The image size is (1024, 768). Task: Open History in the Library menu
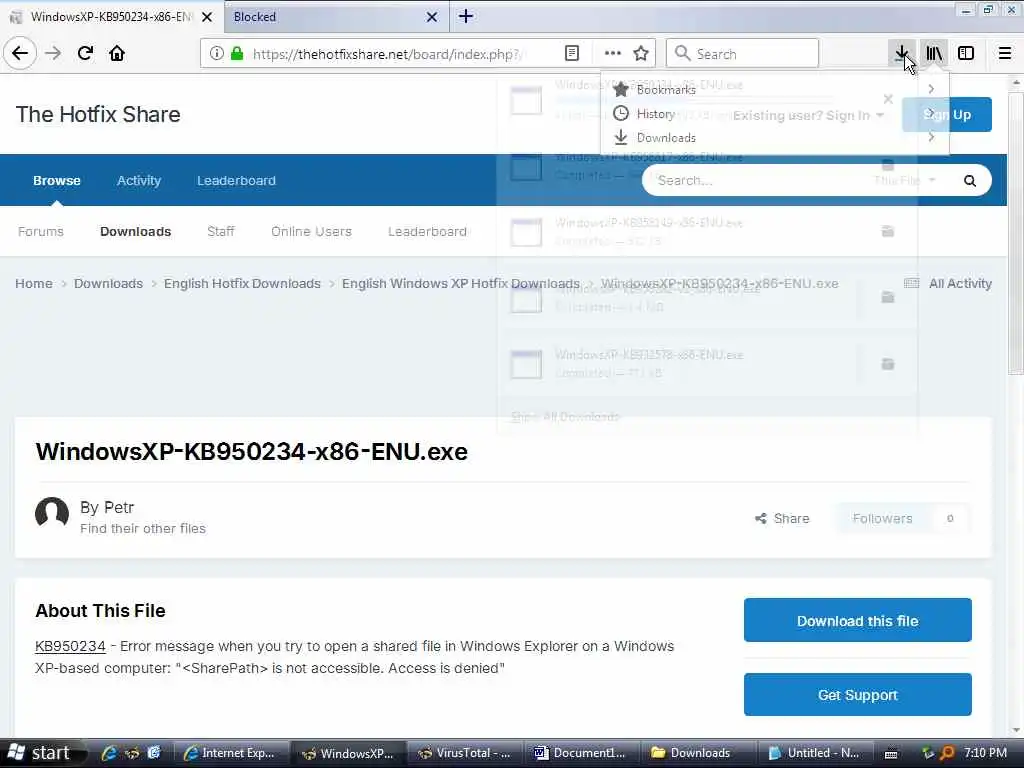tap(774, 114)
